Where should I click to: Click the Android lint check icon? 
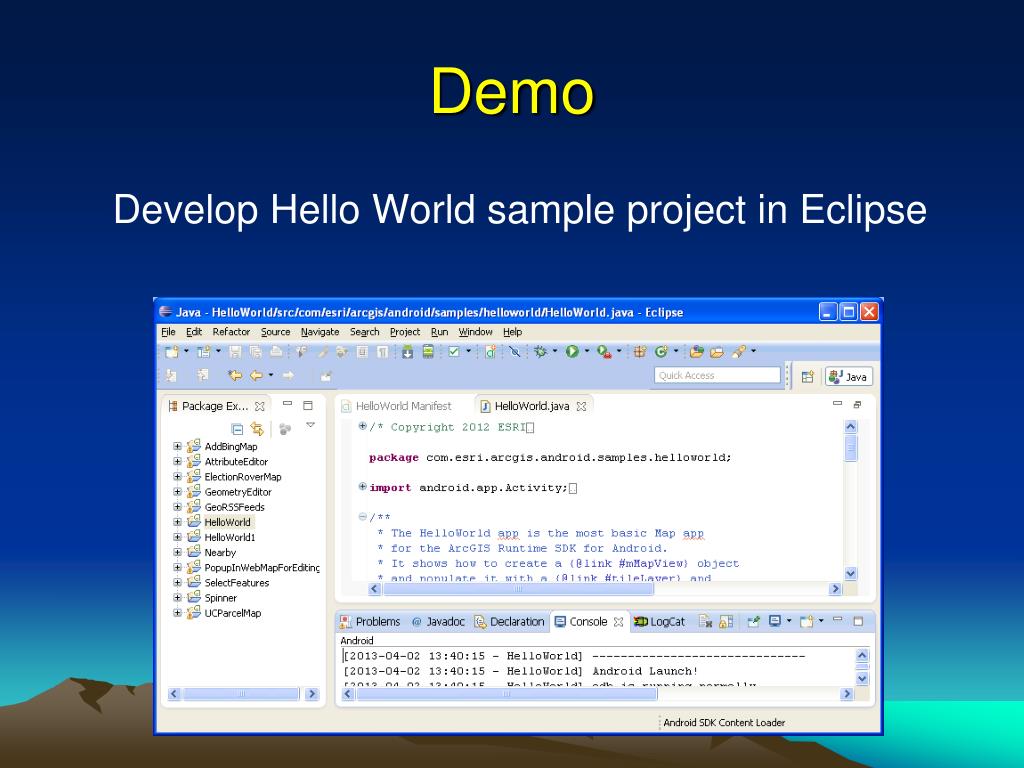454,352
